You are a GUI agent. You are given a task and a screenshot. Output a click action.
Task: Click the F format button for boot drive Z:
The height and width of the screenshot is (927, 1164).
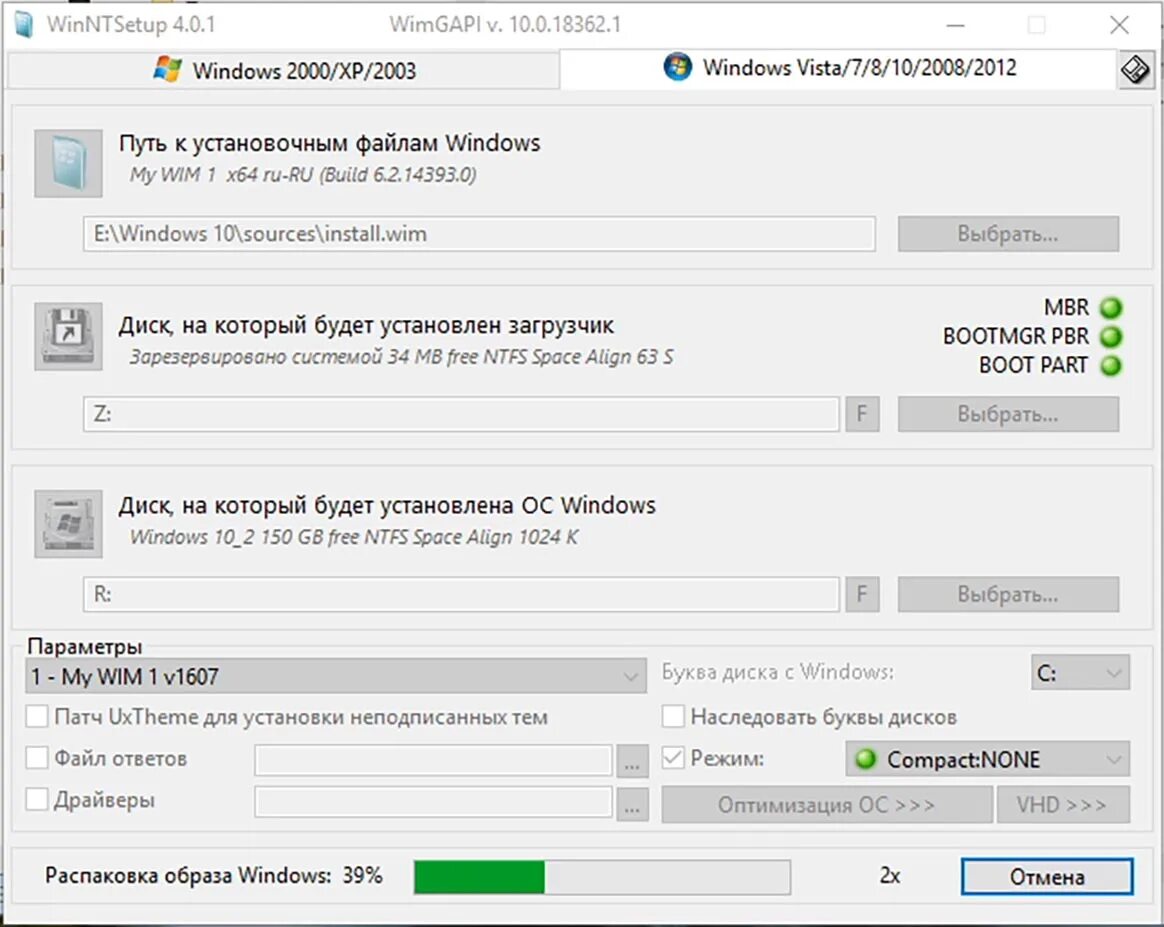click(x=863, y=413)
